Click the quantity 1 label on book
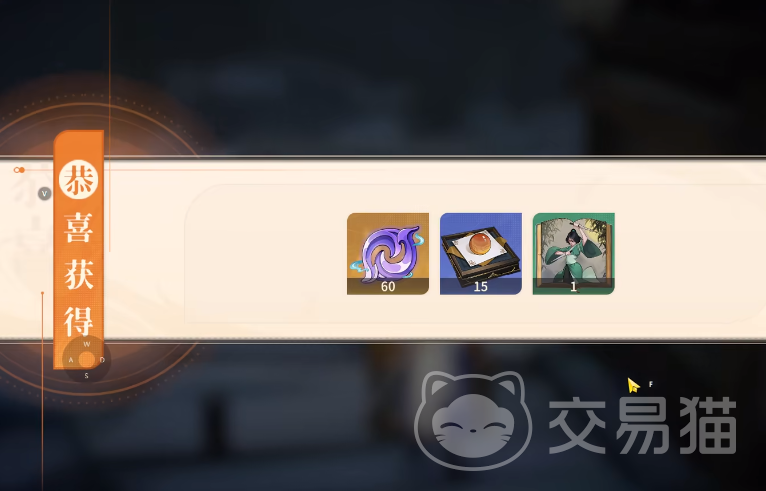The width and height of the screenshot is (766, 491). click(574, 287)
